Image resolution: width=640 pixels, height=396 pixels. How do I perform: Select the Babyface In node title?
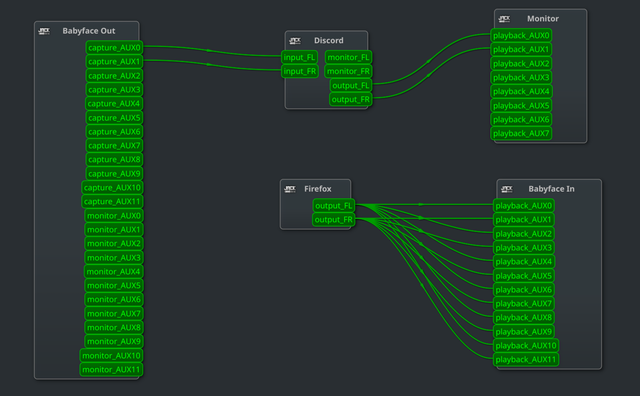coord(551,189)
